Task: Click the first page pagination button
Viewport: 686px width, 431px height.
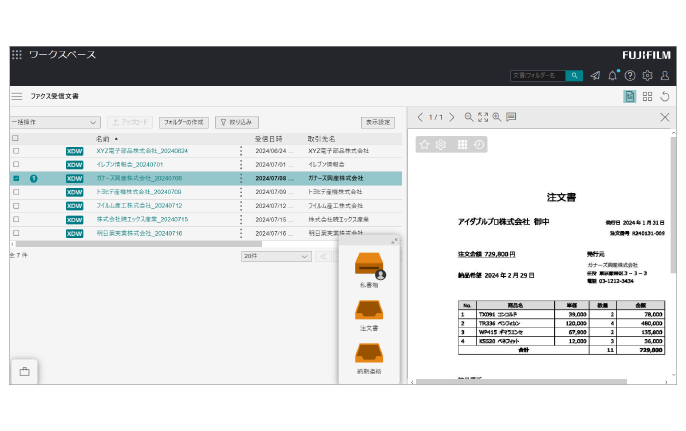Action: click(323, 256)
